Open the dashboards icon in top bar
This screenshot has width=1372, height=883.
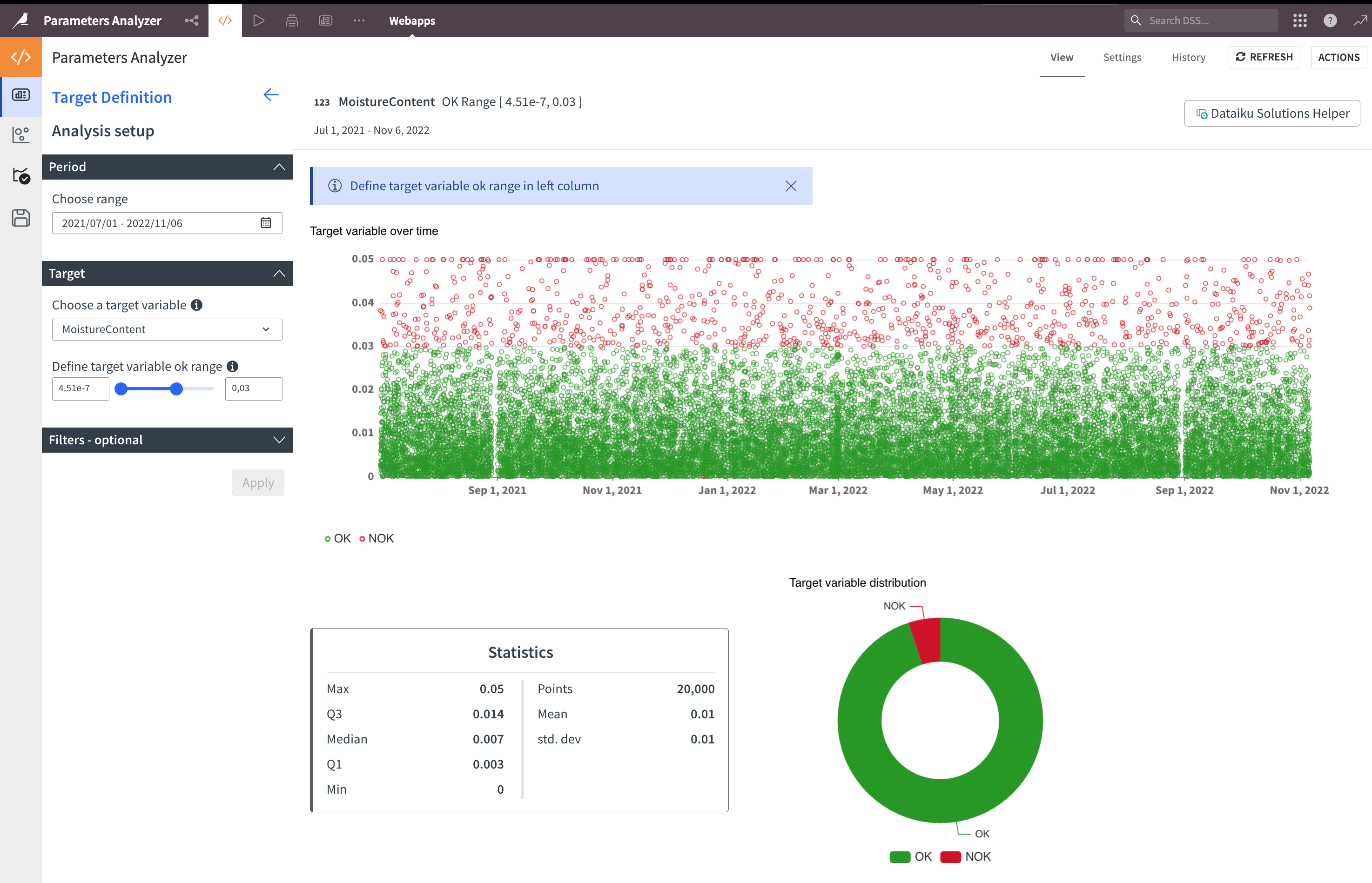click(x=325, y=20)
